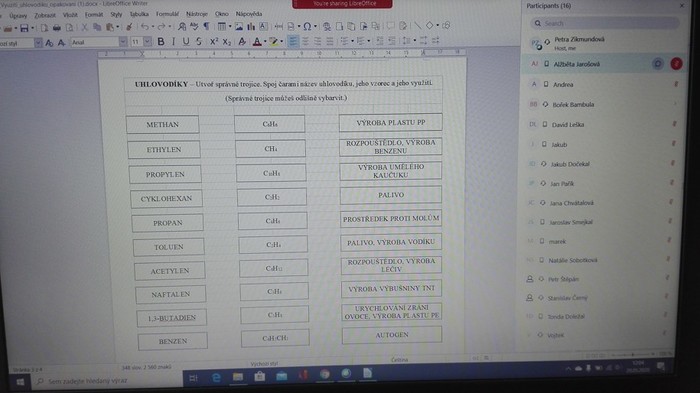Click the Save document icon
Image resolution: width=700 pixels, height=393 pixels.
(24, 28)
